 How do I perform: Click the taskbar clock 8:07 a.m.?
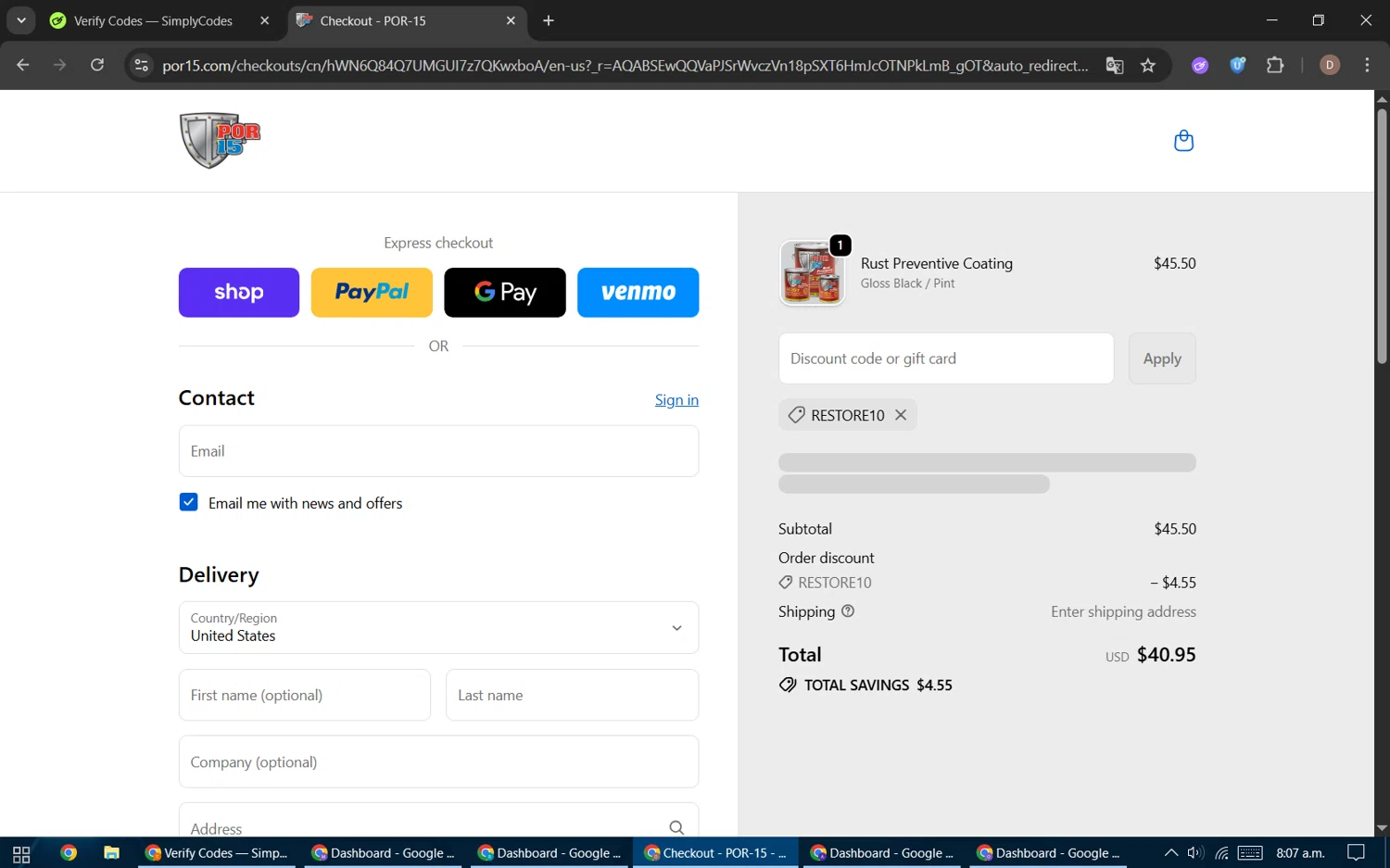tap(1300, 853)
